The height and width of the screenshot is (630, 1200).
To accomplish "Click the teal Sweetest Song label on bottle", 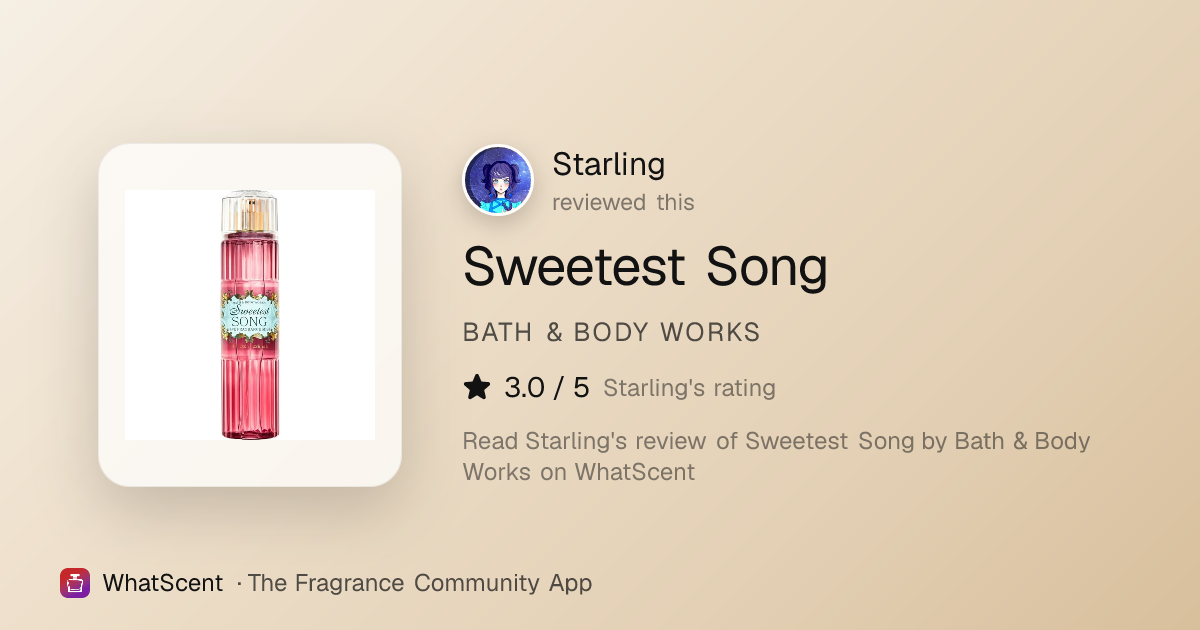I will 249,319.
